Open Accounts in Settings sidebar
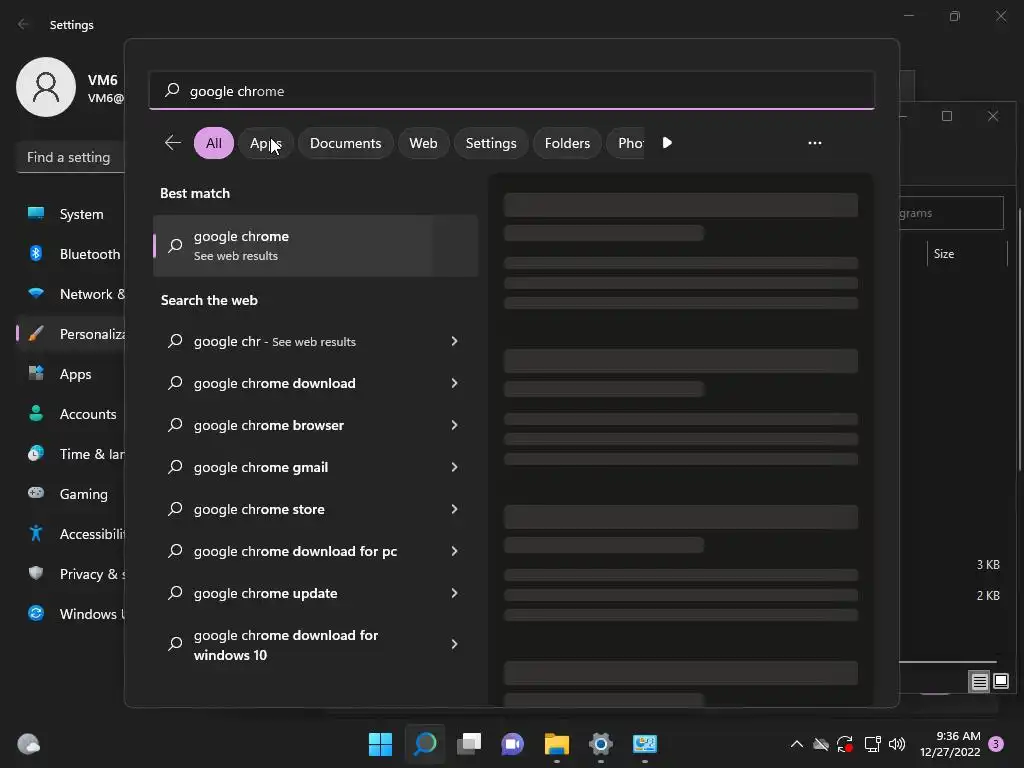Screen dimensions: 1024x768 (x=71, y=414)
